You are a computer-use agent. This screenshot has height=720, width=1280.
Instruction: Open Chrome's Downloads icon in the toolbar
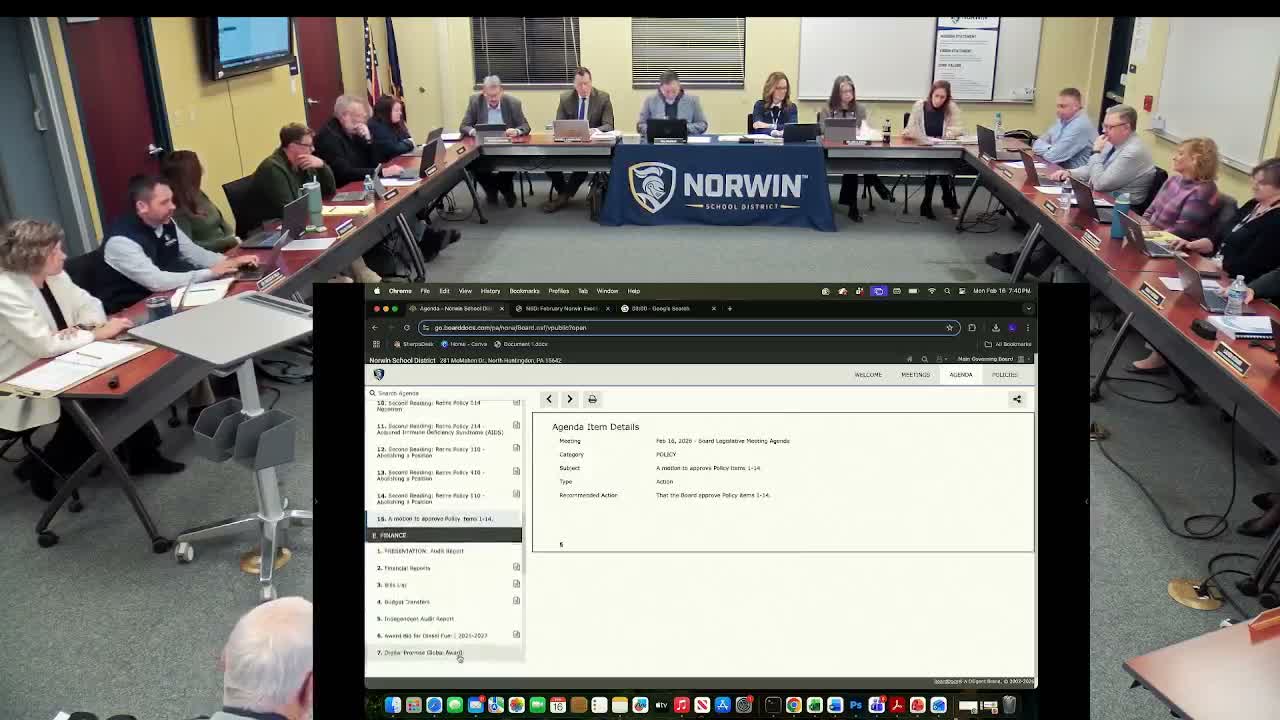click(995, 327)
